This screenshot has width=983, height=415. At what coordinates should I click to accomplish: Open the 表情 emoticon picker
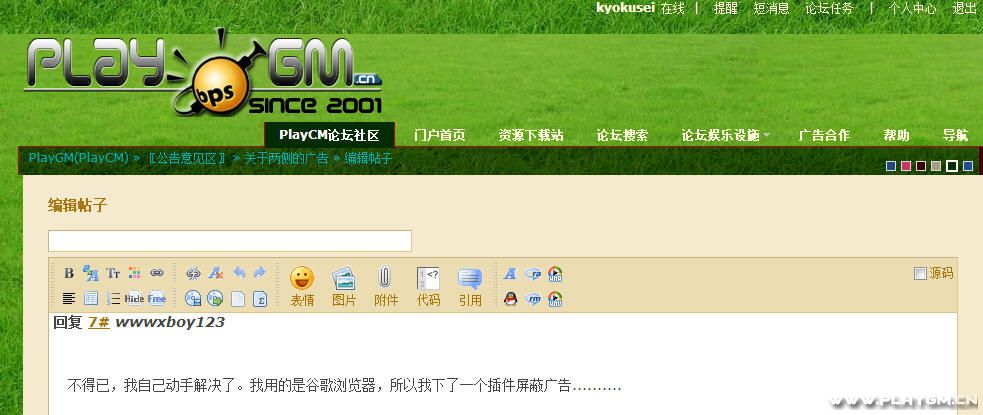click(x=302, y=285)
